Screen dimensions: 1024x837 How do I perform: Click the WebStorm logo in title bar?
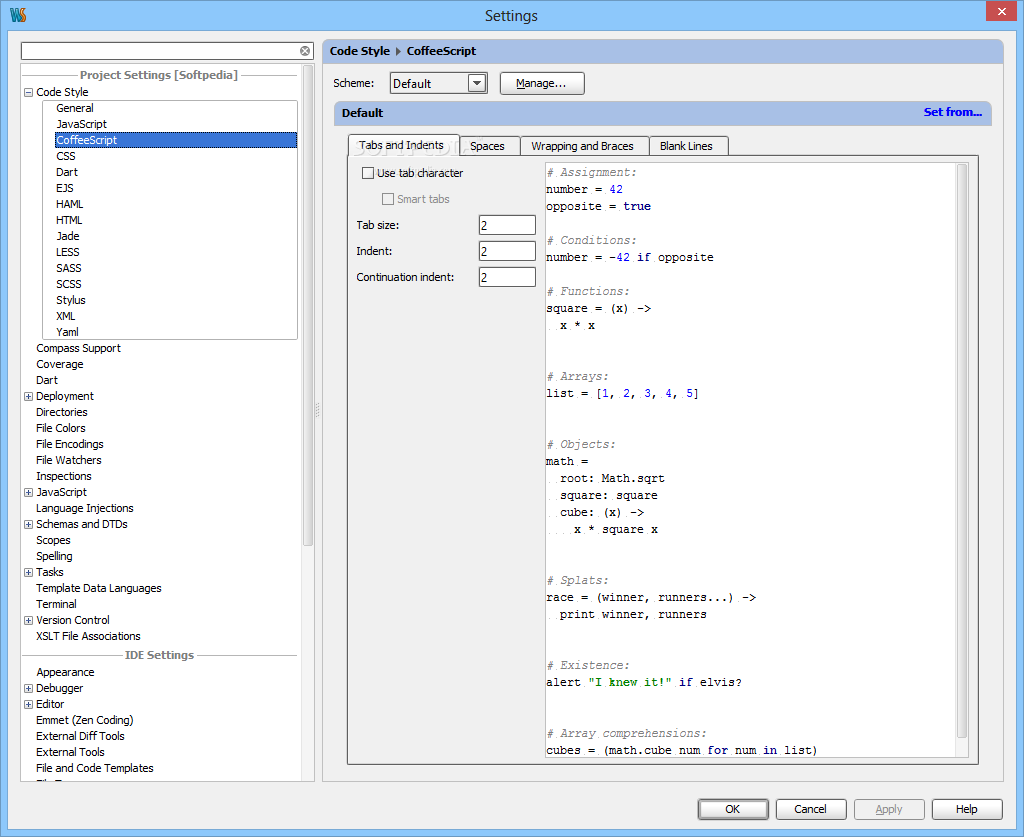pos(18,15)
